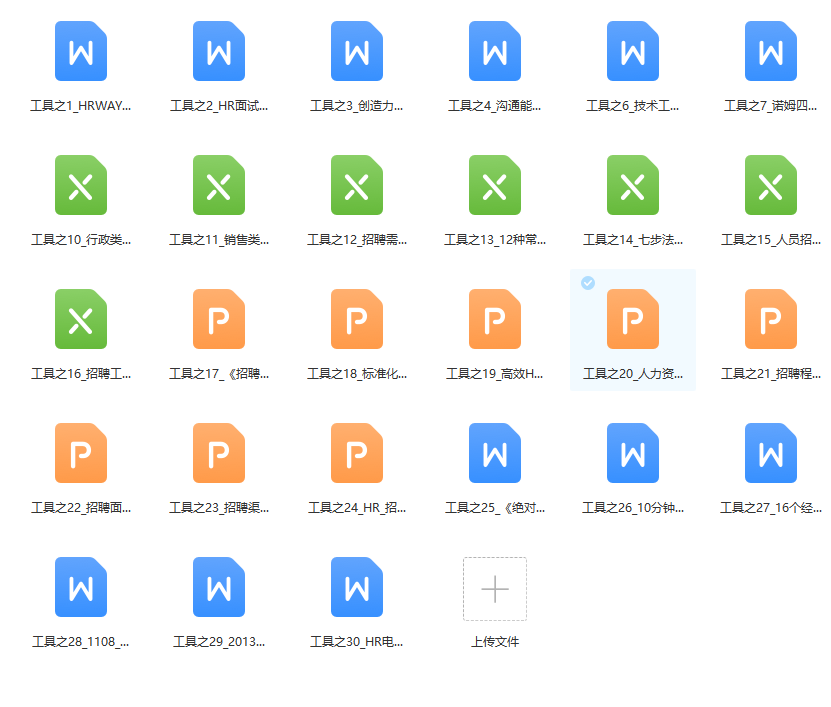This screenshot has height=707, width=831.
Task: Select Excel file icon 工具之11_销售类
Action: pos(219,185)
